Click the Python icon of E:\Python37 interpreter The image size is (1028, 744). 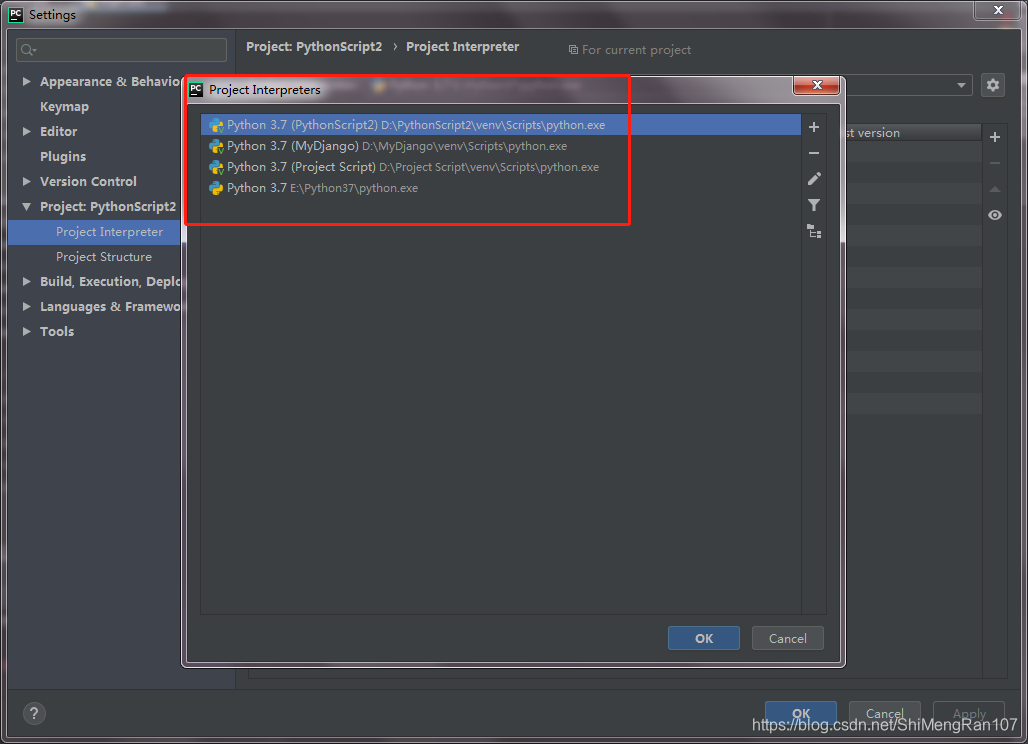point(216,188)
